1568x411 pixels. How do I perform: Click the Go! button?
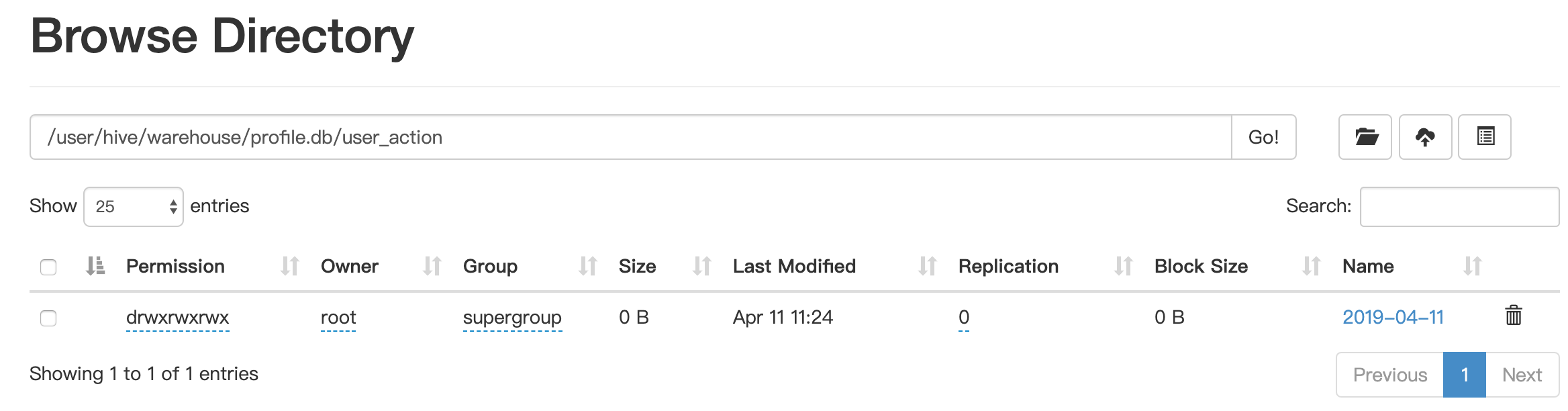1263,137
